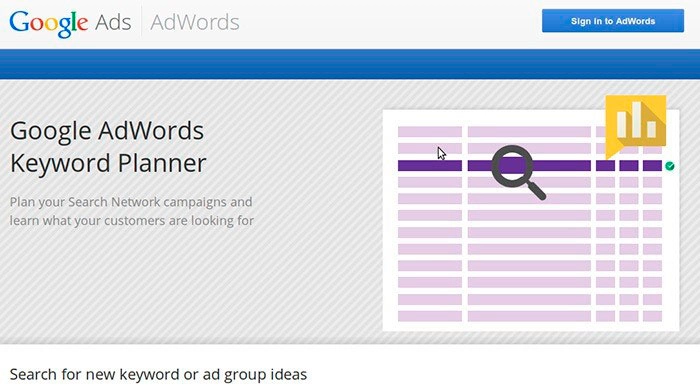700x390 pixels.
Task: Open Search for new keyword or ad group ideas
Action: [158, 374]
